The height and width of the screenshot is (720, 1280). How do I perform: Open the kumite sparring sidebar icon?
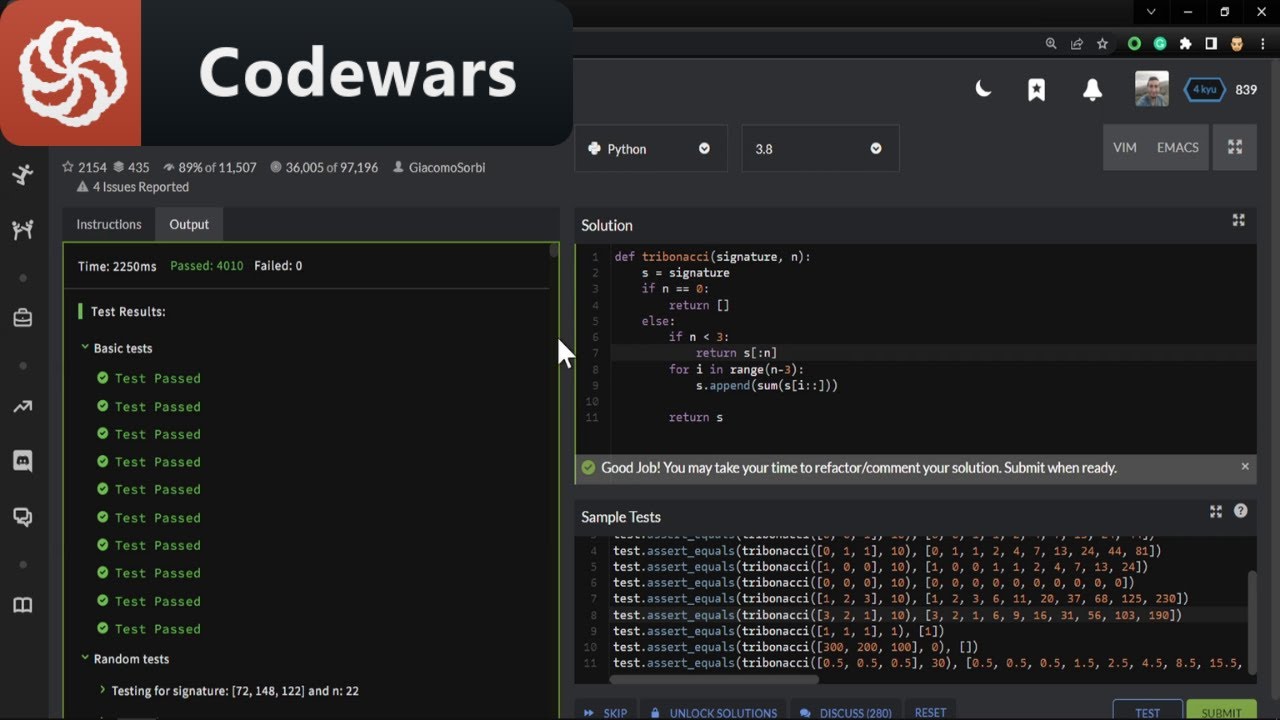(x=22, y=231)
